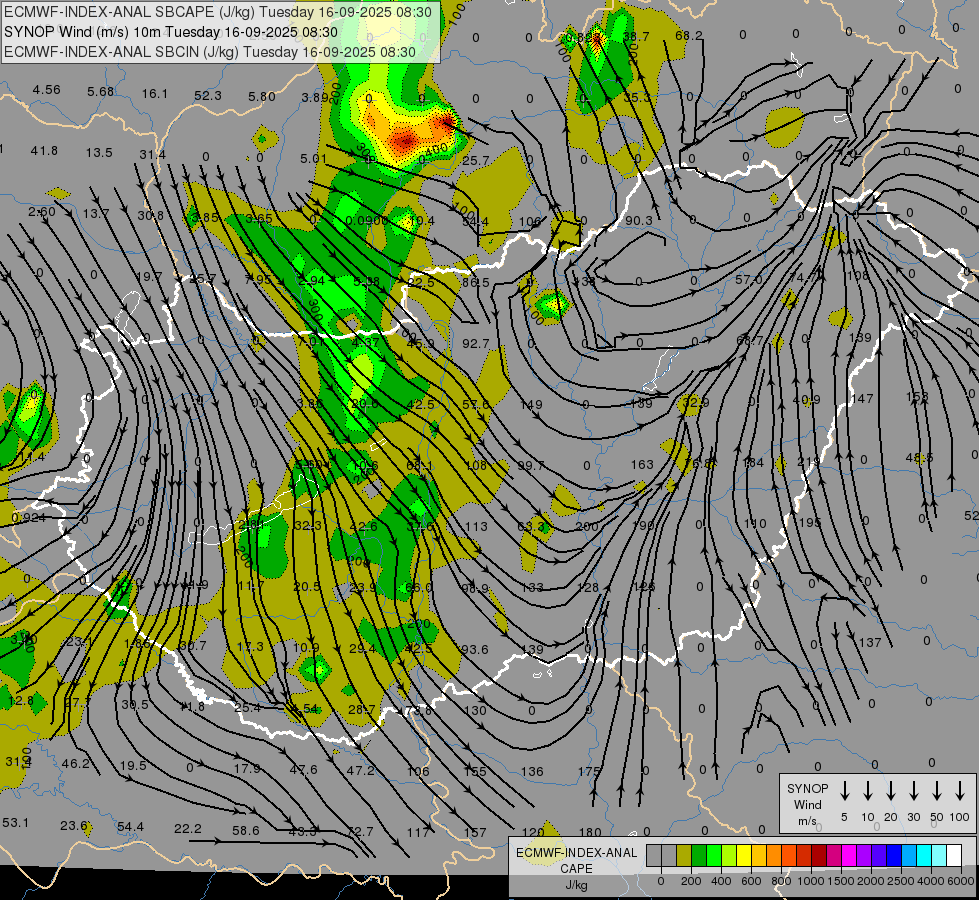Click the 'SYNOP' label in wind legend
The image size is (979, 900).
click(x=807, y=788)
